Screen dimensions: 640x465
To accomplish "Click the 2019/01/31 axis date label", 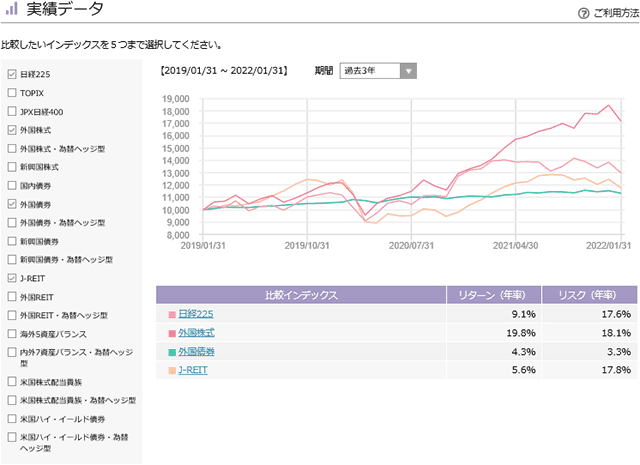I will tap(203, 246).
